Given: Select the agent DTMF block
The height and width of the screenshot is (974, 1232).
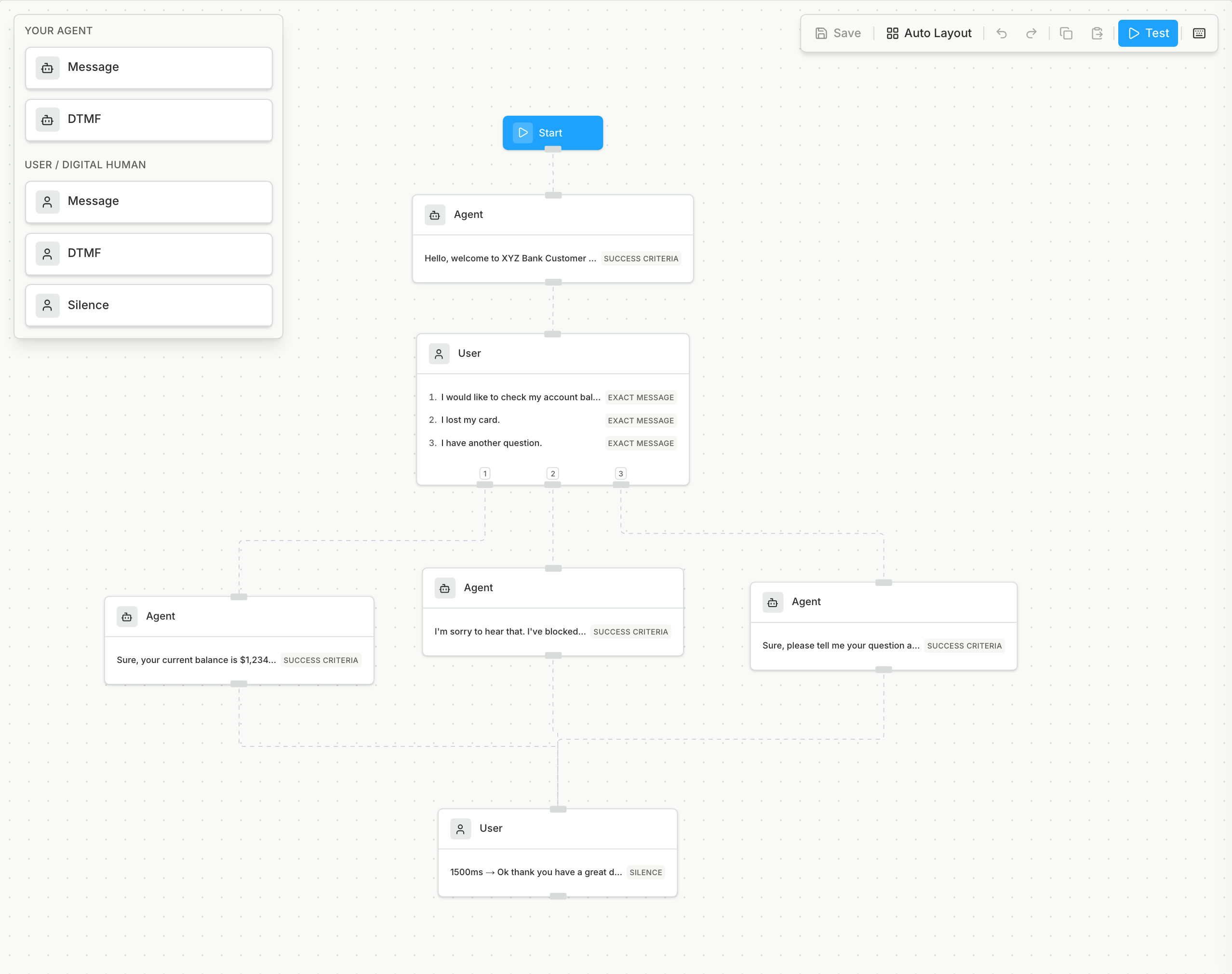Looking at the screenshot, I should (149, 120).
